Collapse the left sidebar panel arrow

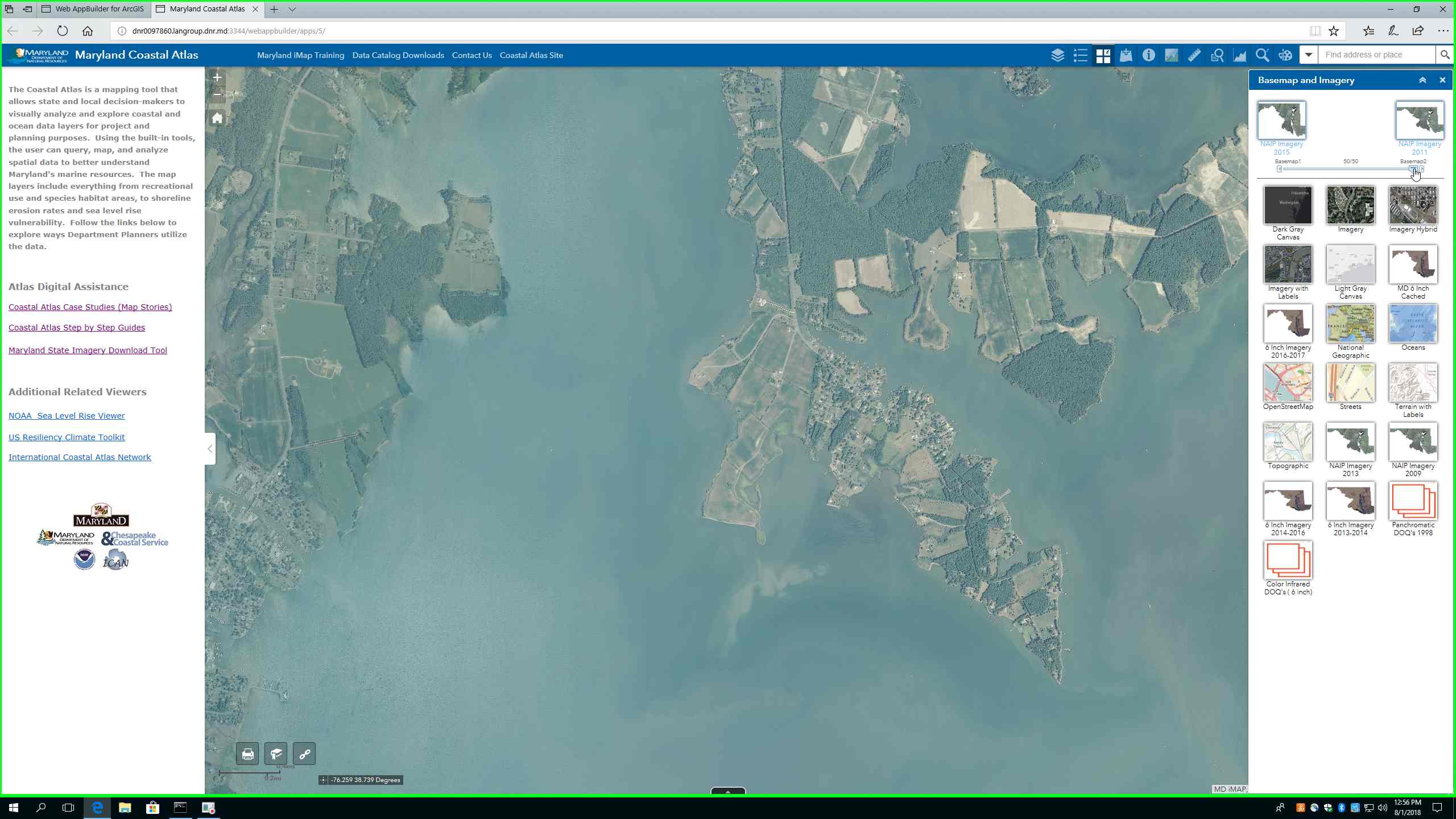[x=210, y=449]
